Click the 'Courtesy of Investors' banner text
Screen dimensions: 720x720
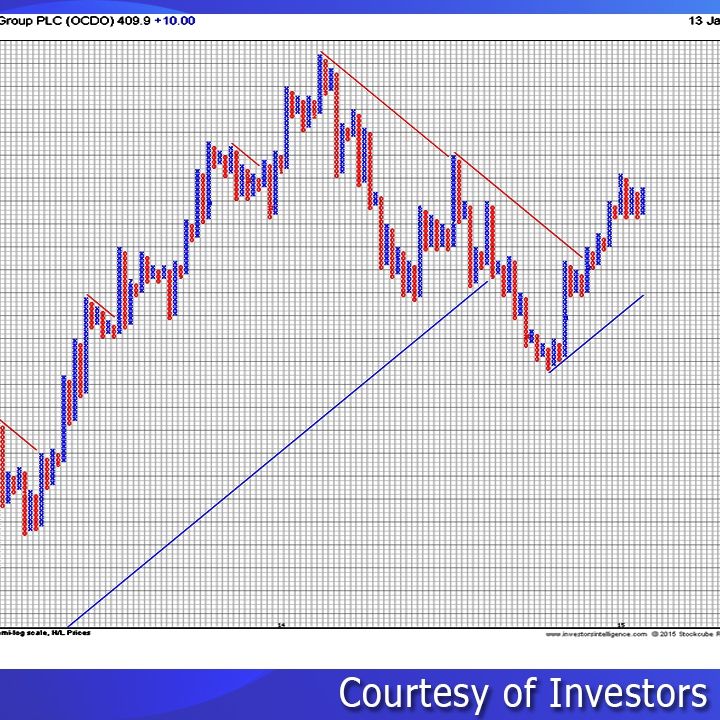pos(523,693)
